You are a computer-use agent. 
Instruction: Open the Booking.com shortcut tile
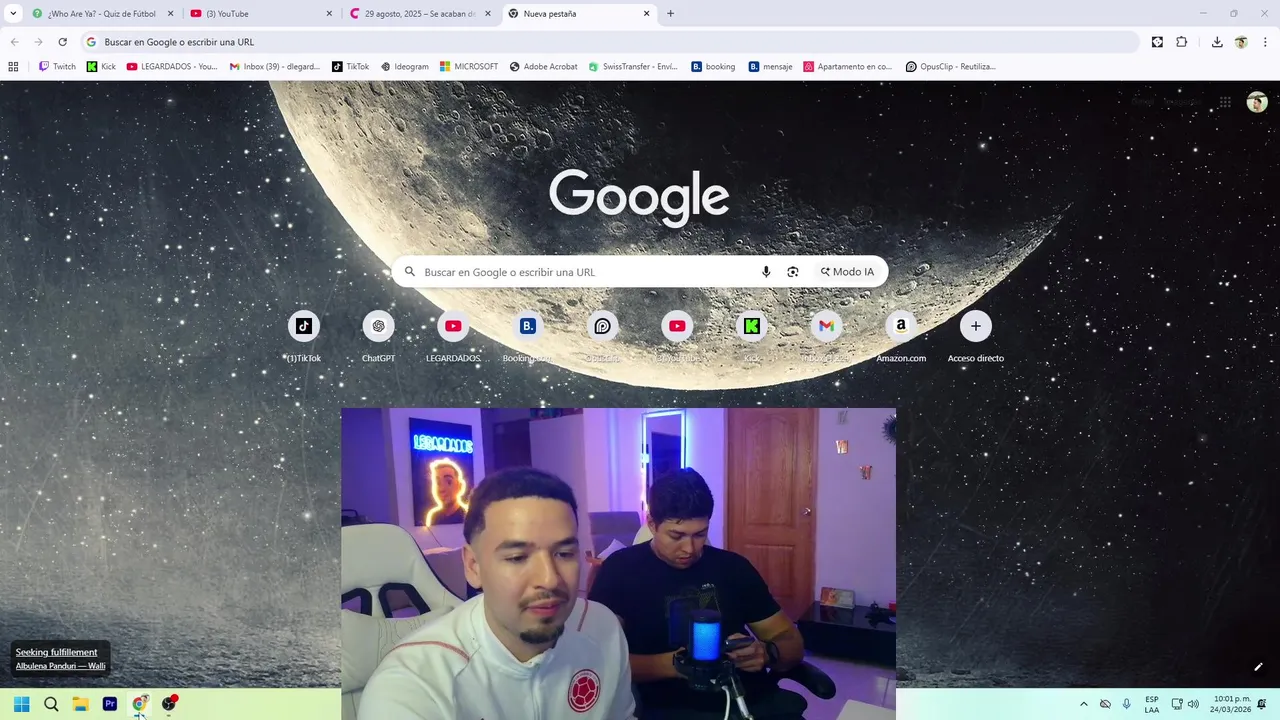(528, 338)
